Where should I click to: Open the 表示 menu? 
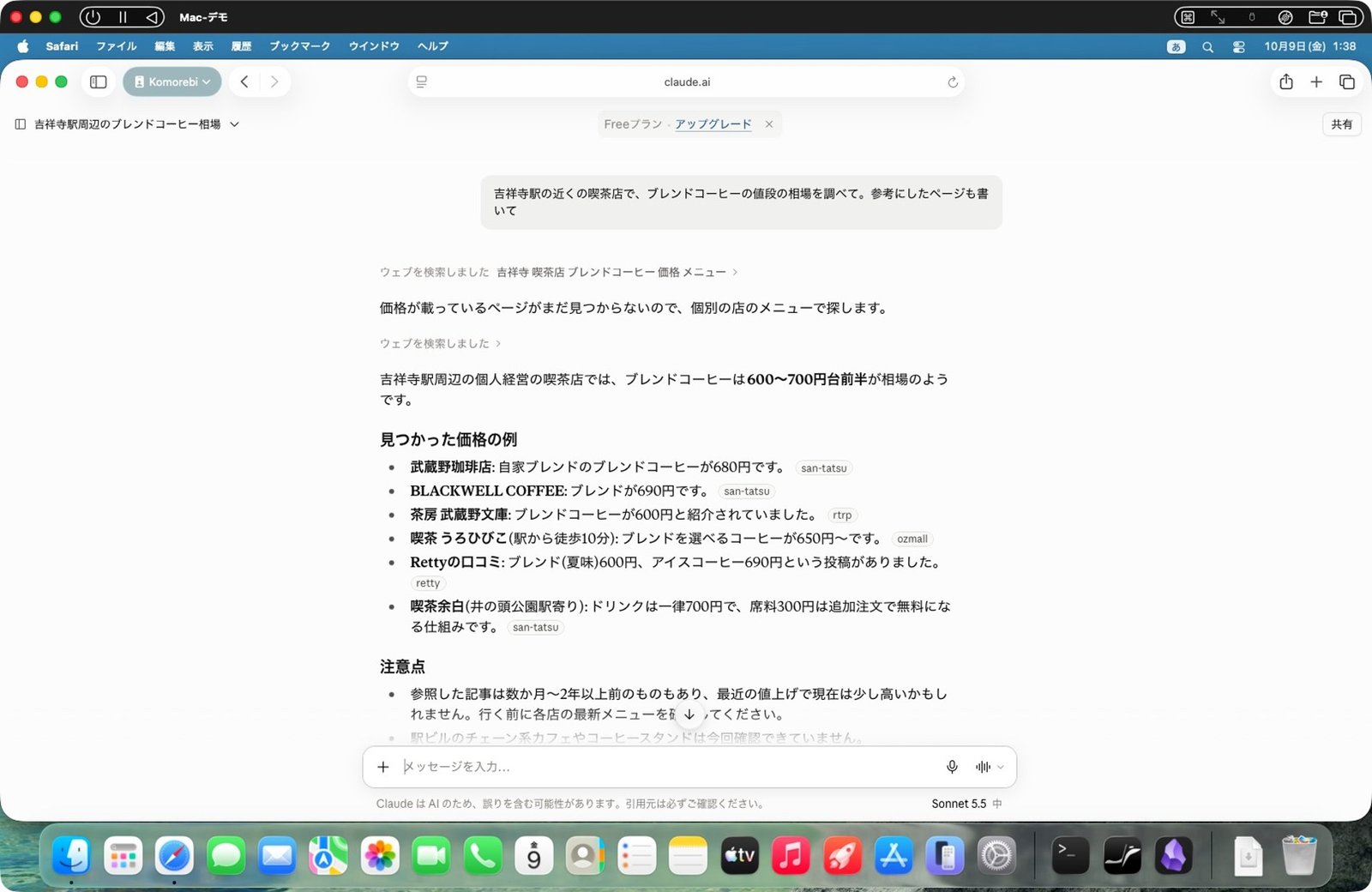click(x=203, y=46)
